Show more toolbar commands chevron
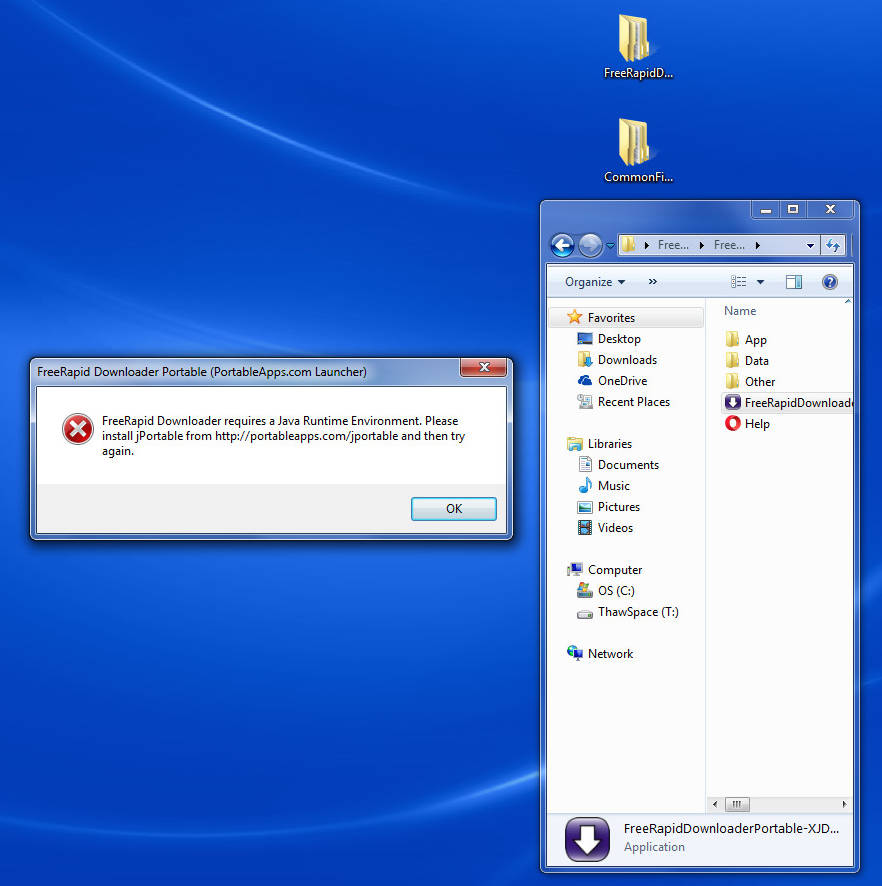 653,281
